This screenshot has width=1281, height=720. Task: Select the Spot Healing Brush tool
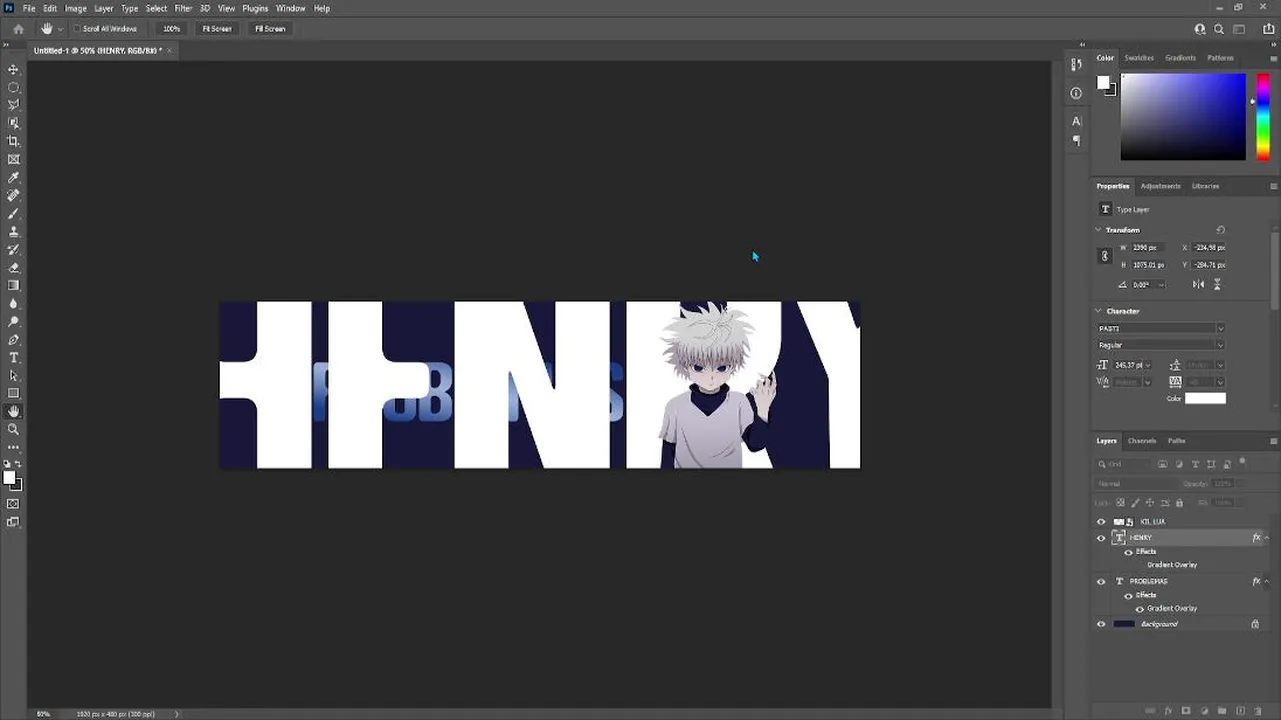point(14,196)
